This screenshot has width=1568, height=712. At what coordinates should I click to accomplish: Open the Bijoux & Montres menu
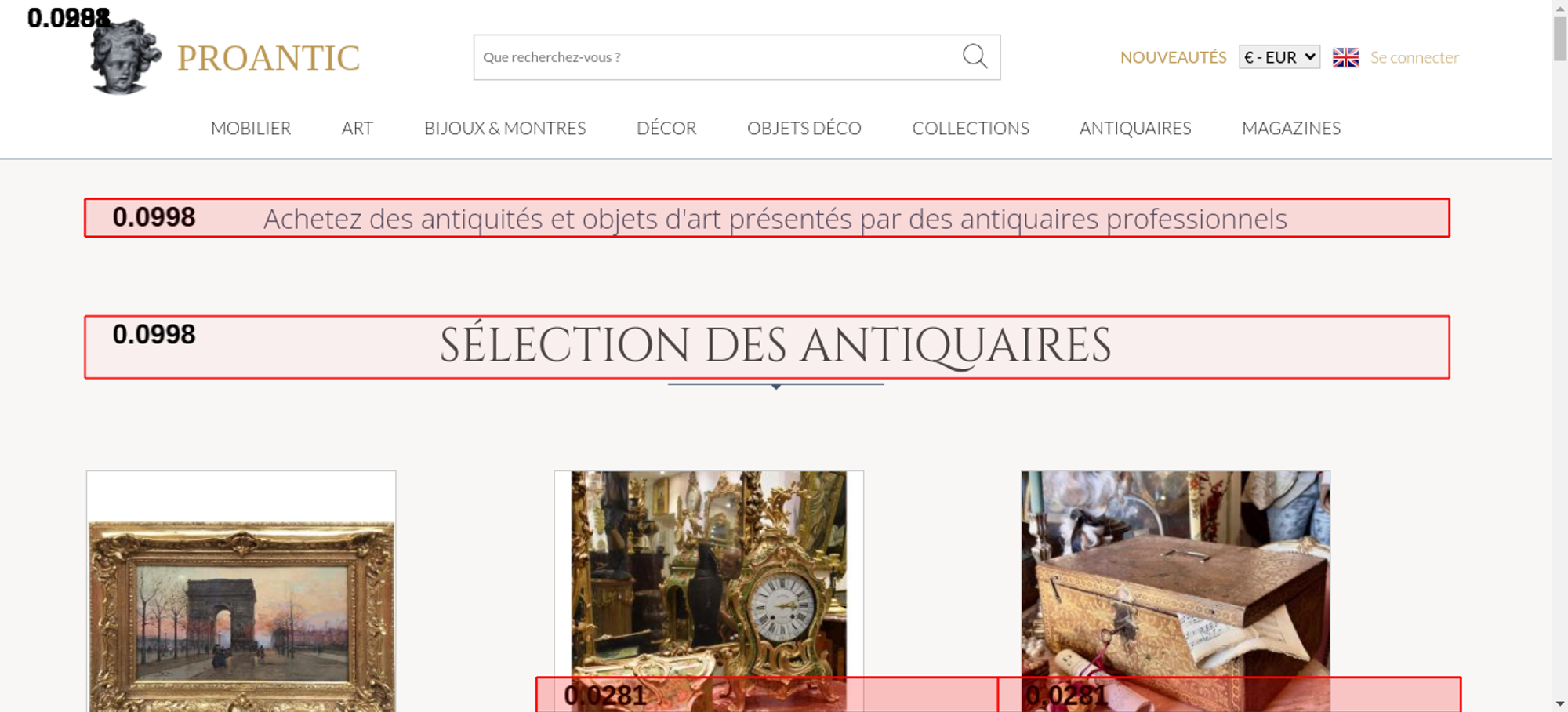coord(505,128)
